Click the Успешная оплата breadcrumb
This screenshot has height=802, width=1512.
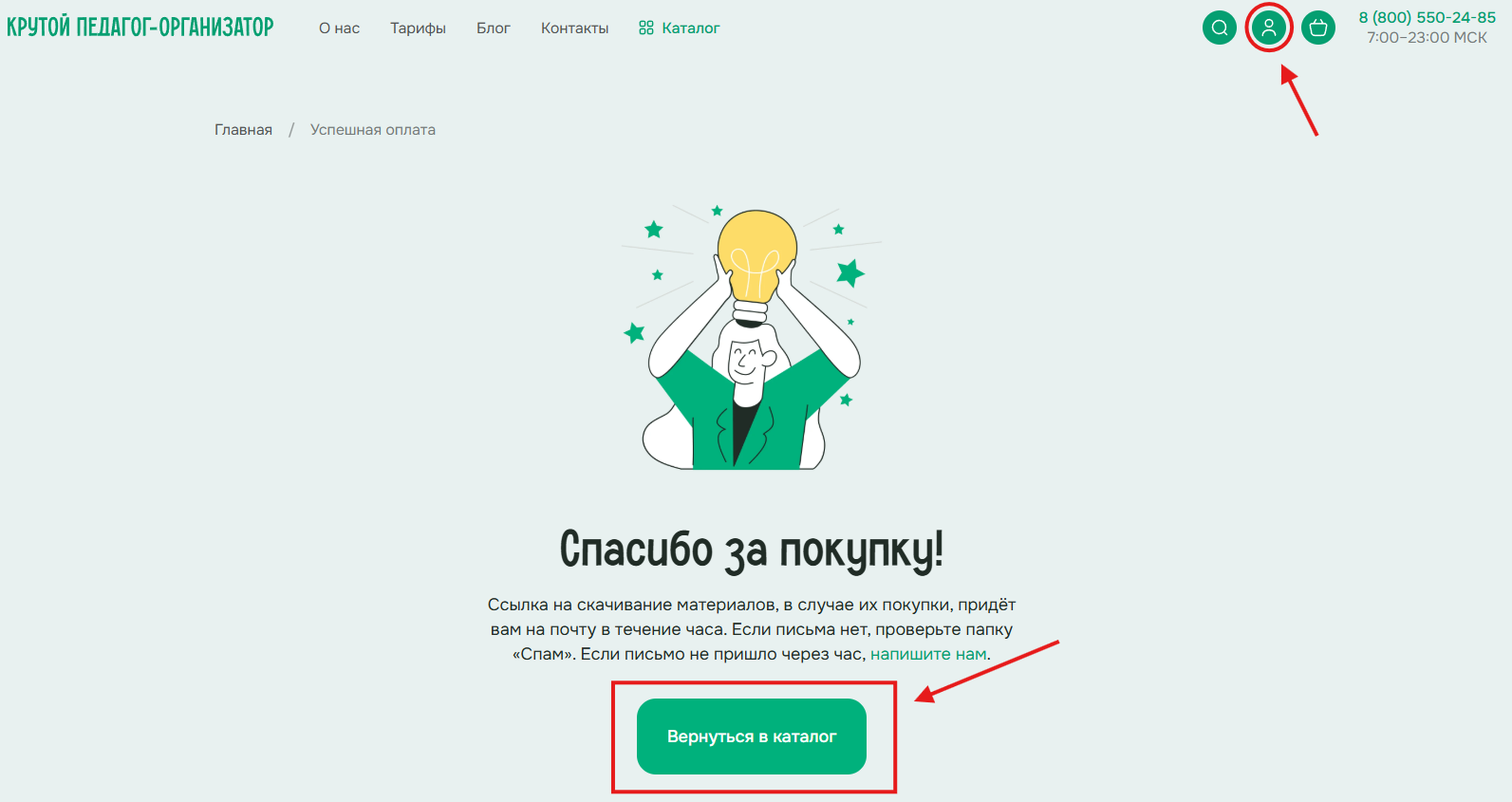tap(373, 130)
